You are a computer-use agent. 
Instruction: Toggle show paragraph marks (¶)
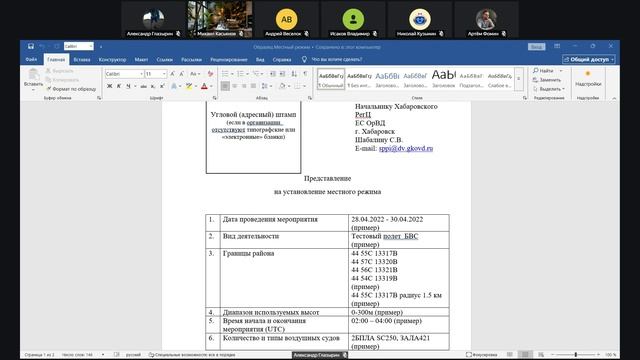pos(305,74)
